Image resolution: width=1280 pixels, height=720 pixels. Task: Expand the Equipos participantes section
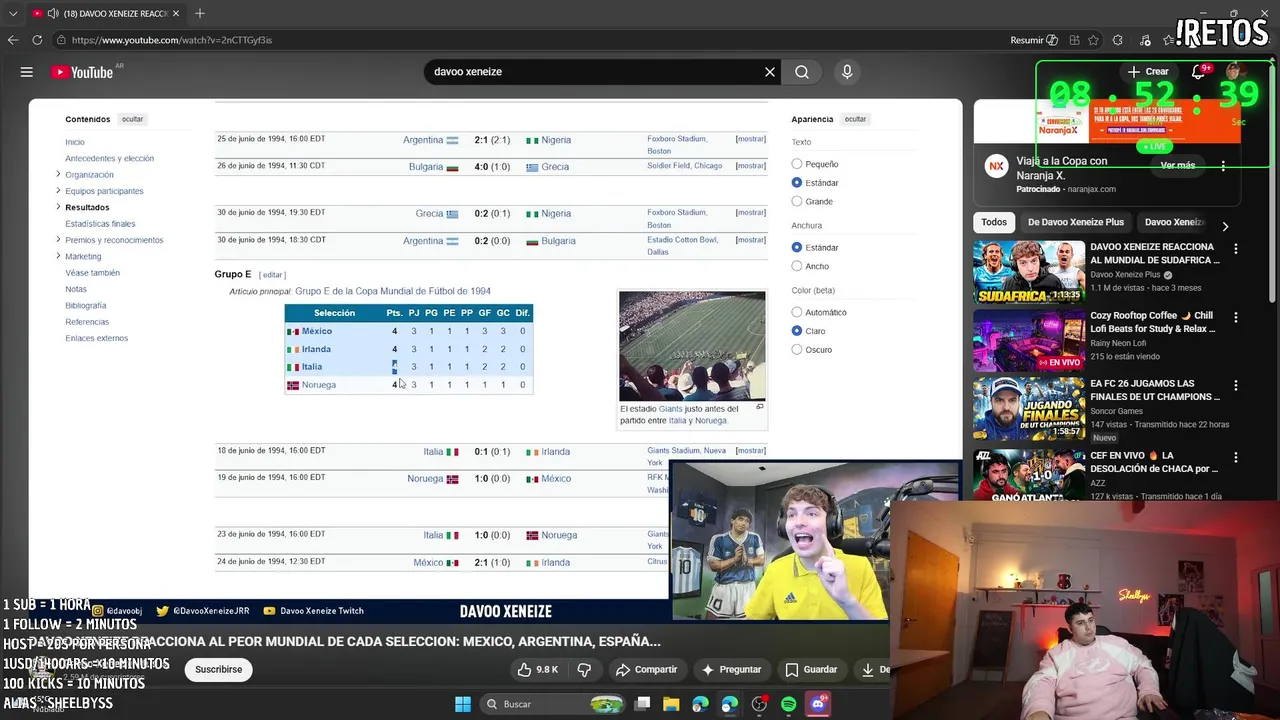(x=58, y=191)
